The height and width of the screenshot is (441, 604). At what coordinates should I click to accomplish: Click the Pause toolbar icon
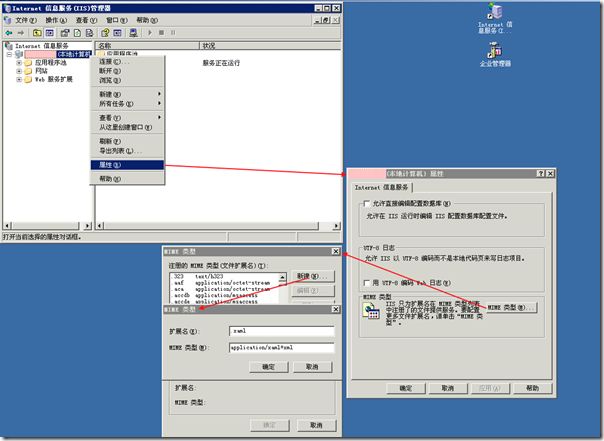173,33
